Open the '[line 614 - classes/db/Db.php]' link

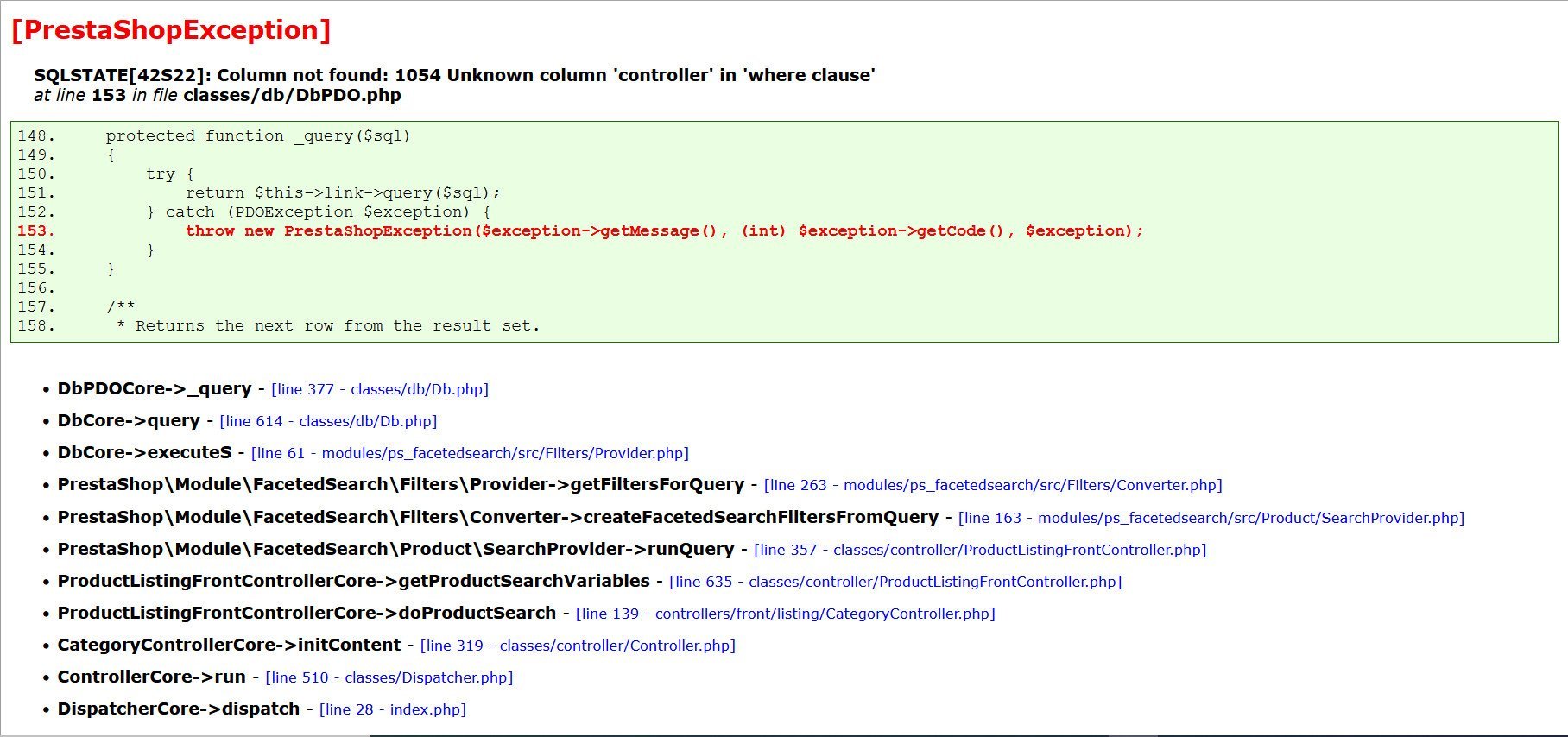pyautogui.click(x=328, y=421)
